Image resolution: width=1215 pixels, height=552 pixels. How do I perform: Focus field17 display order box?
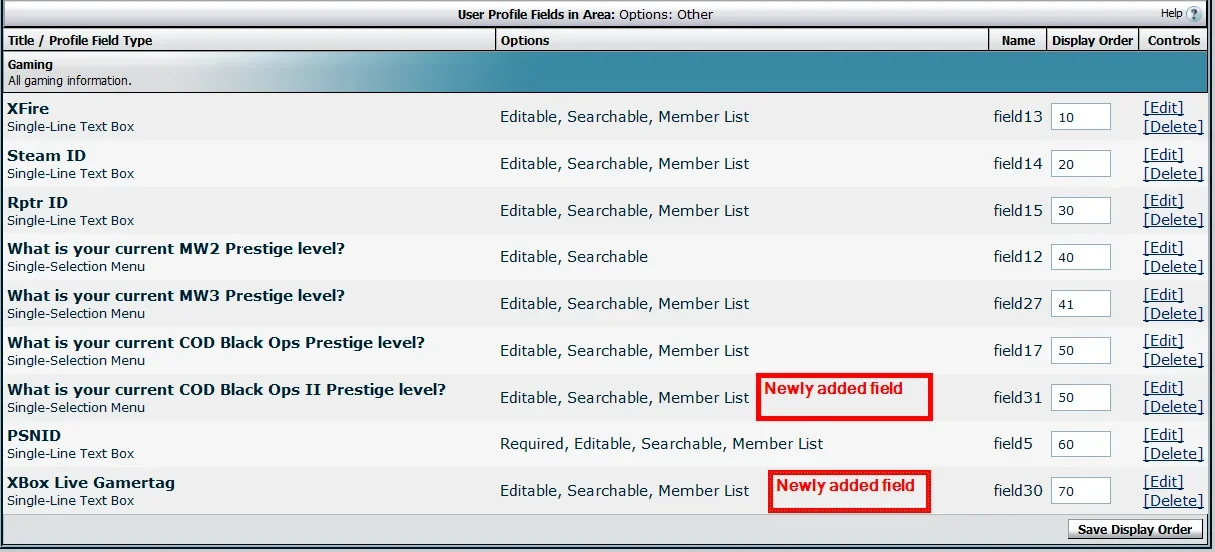point(1081,351)
